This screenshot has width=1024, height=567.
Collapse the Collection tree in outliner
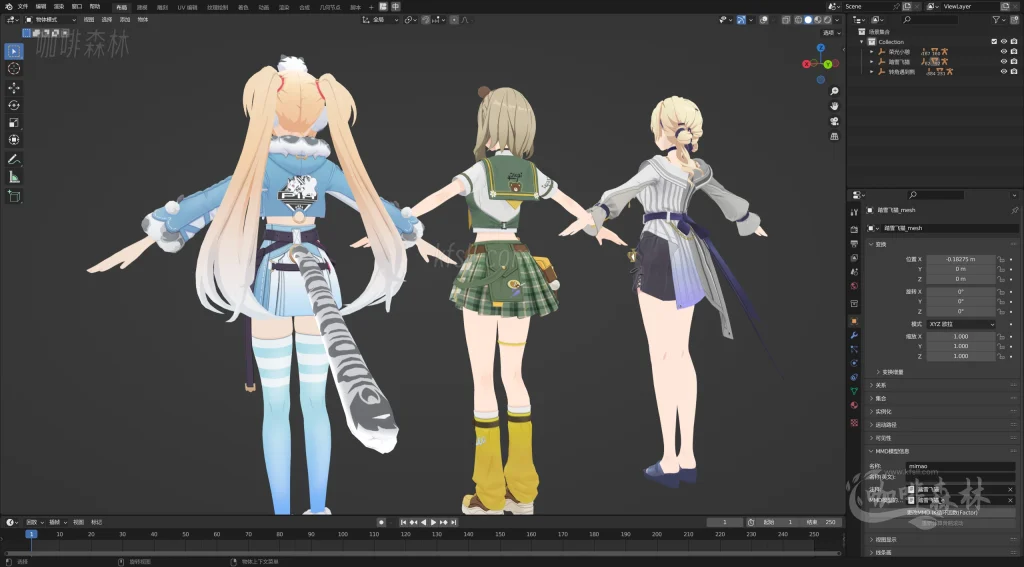pyautogui.click(x=862, y=42)
